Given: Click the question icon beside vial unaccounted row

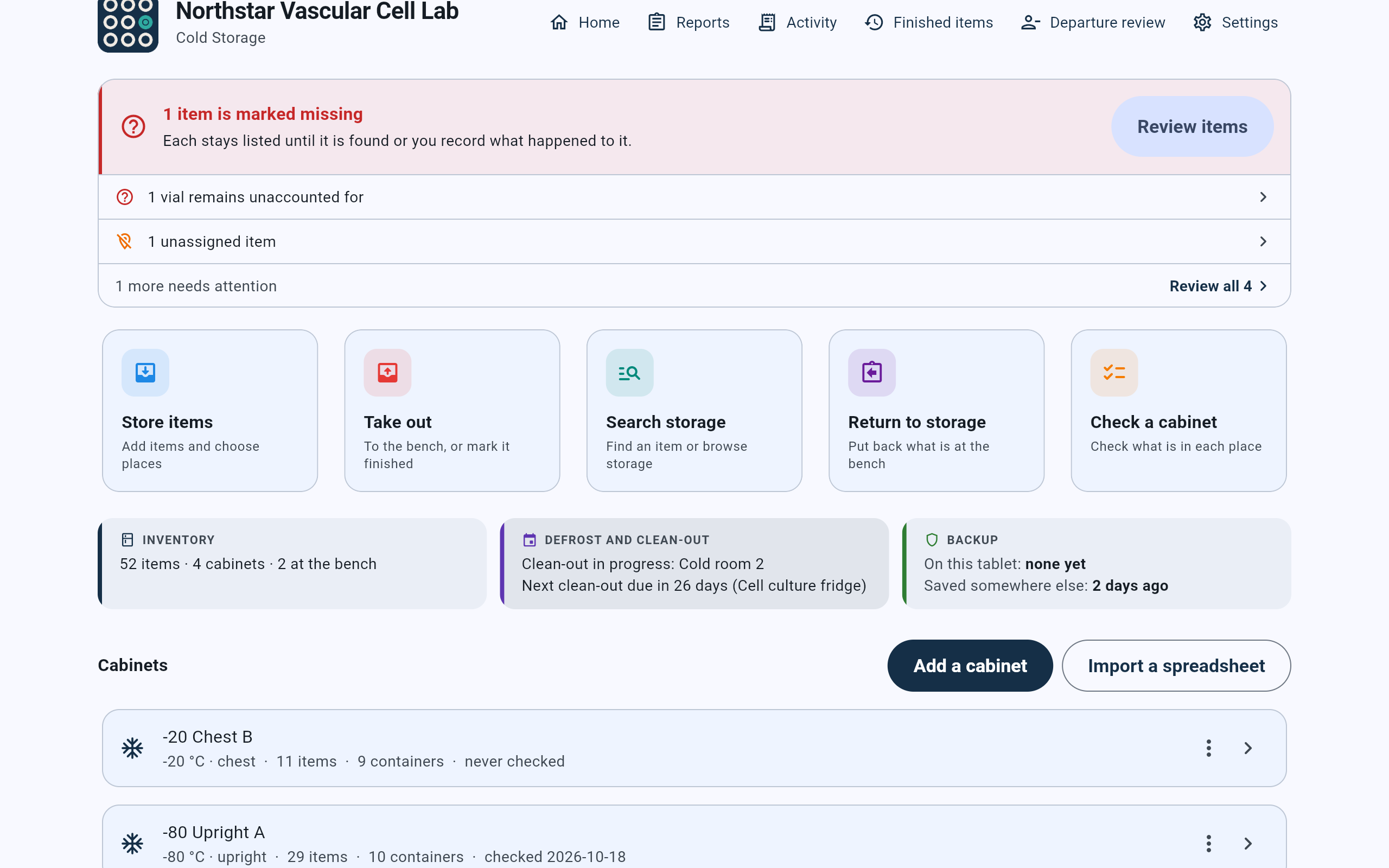Looking at the screenshot, I should click(125, 197).
